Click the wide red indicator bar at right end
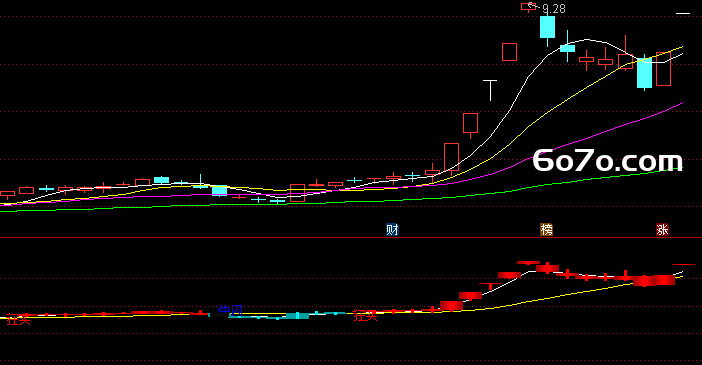The height and width of the screenshot is (365, 702). click(654, 280)
